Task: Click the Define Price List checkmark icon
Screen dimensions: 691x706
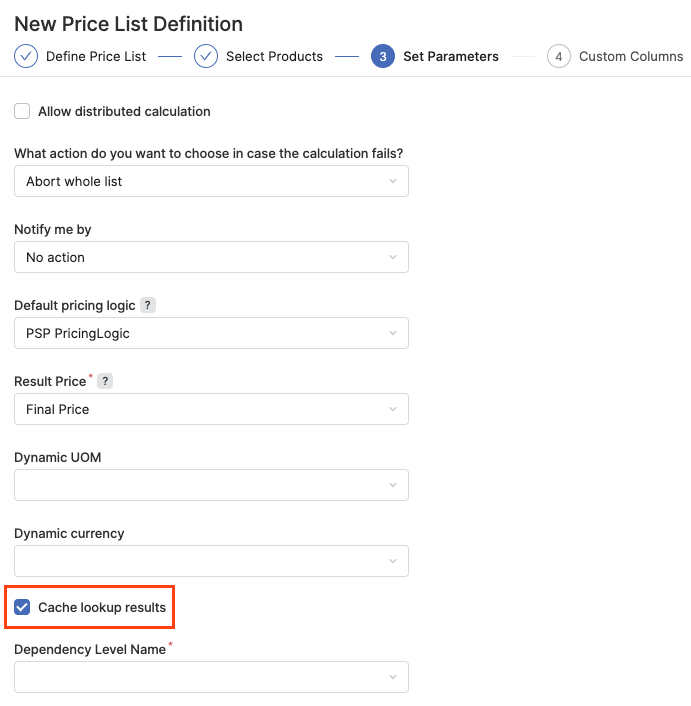Action: coord(26,56)
